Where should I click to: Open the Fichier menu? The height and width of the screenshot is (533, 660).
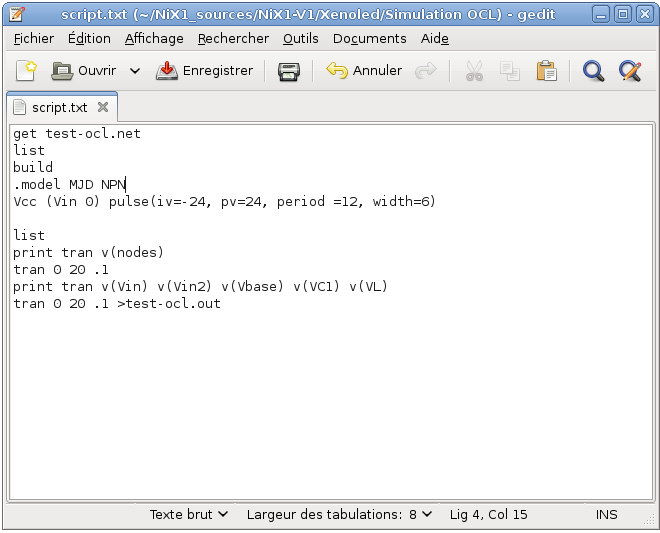click(x=34, y=38)
